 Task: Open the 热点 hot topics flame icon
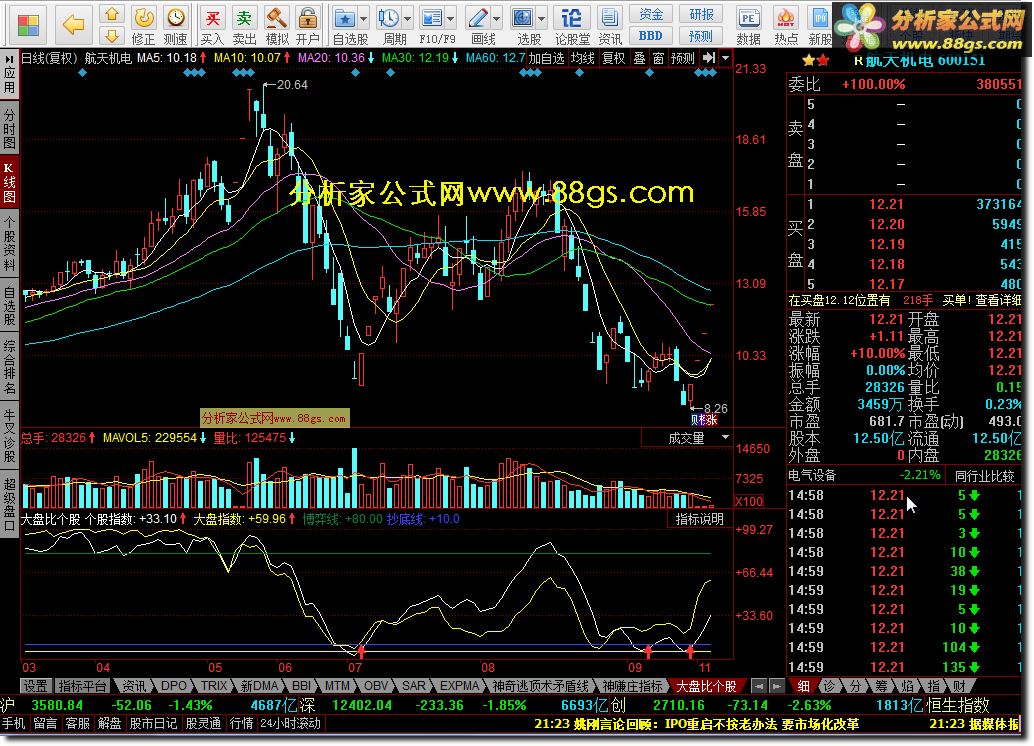[785, 25]
